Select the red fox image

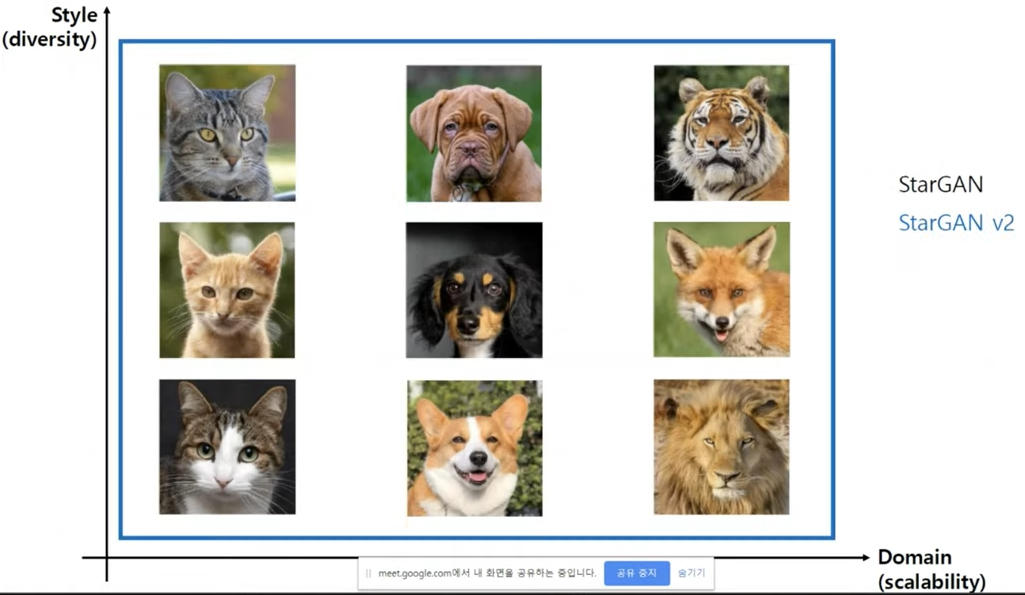[x=722, y=290]
